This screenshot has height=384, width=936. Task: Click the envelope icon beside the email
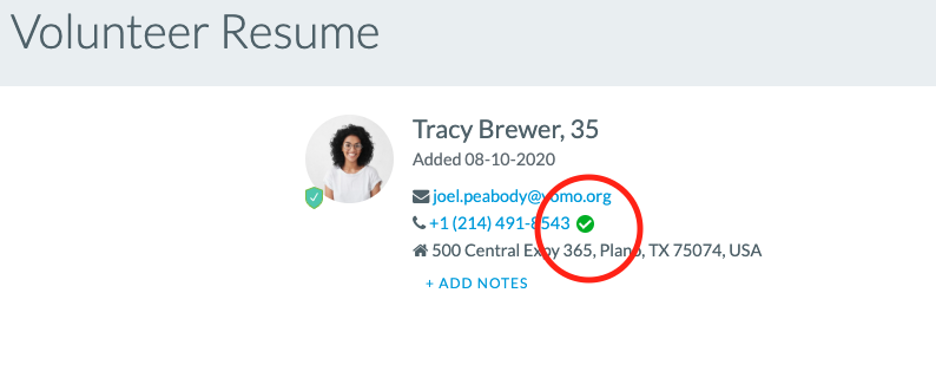(x=421, y=196)
